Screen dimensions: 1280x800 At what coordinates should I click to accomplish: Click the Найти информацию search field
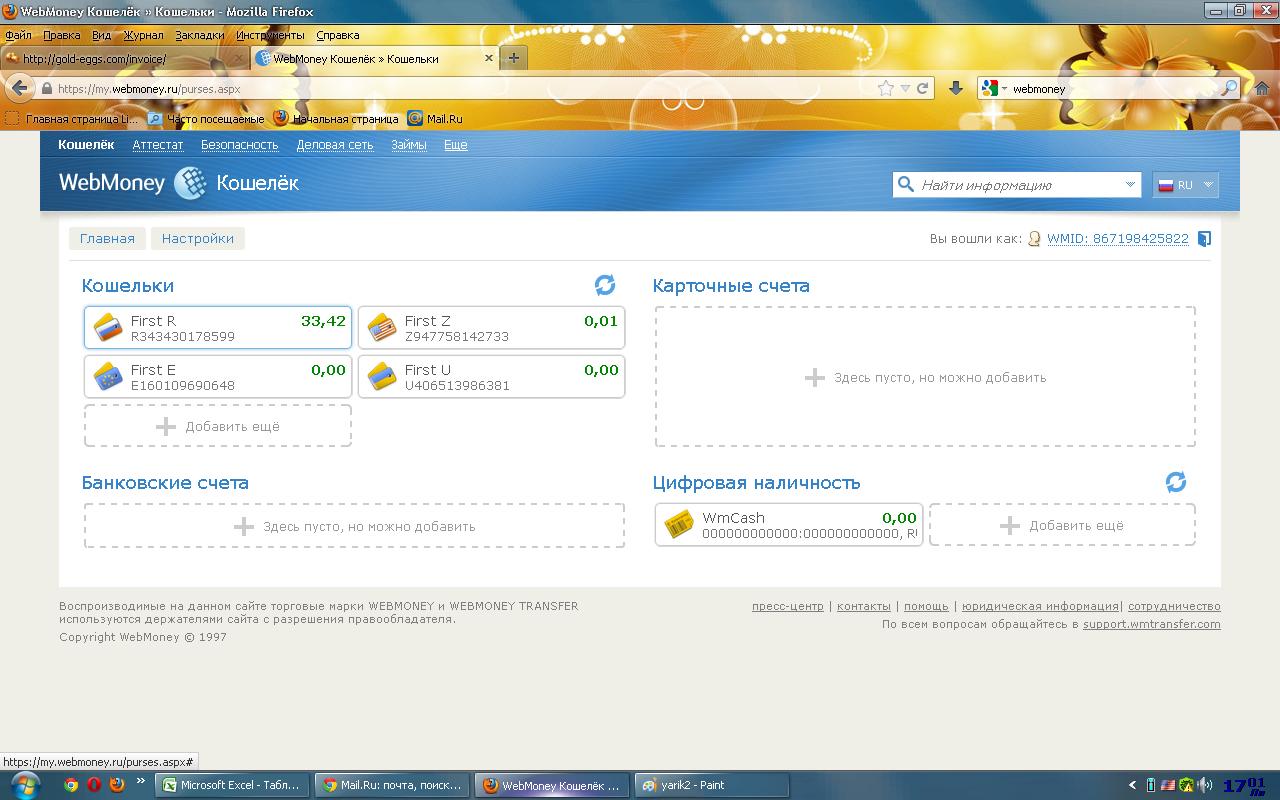pyautogui.click(x=1018, y=184)
